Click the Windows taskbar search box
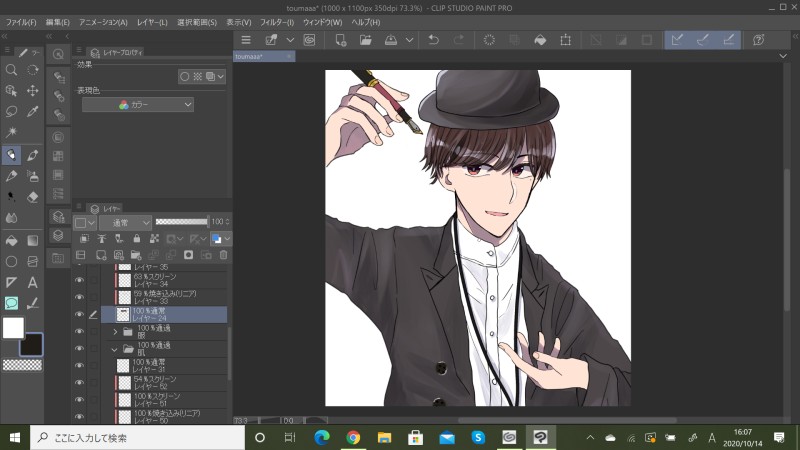This screenshot has height=450, width=800. 138,438
